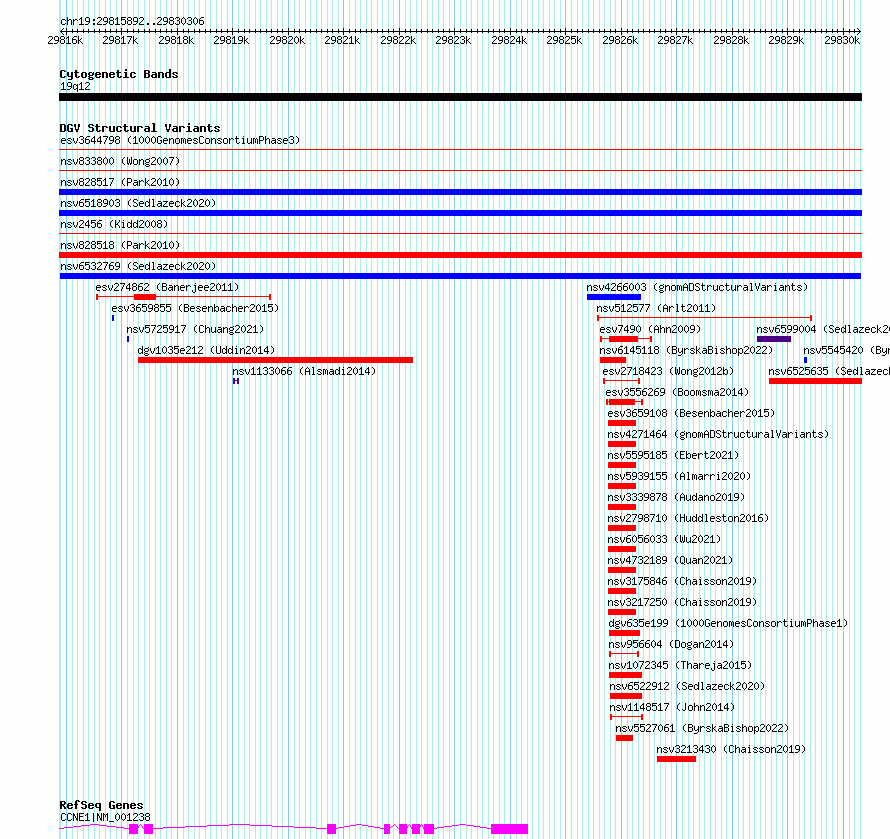
Task: Click the RefSeq Genes track title
Action: (101, 805)
